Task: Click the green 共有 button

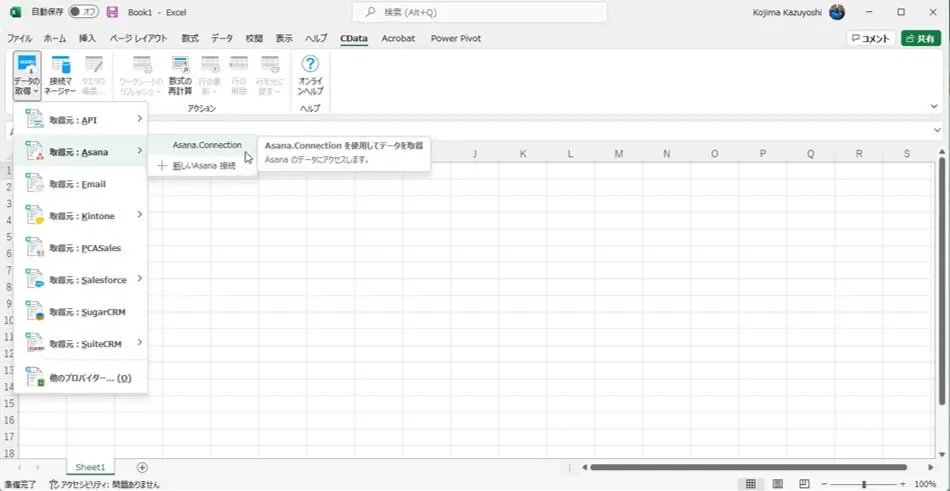Action: tap(921, 38)
